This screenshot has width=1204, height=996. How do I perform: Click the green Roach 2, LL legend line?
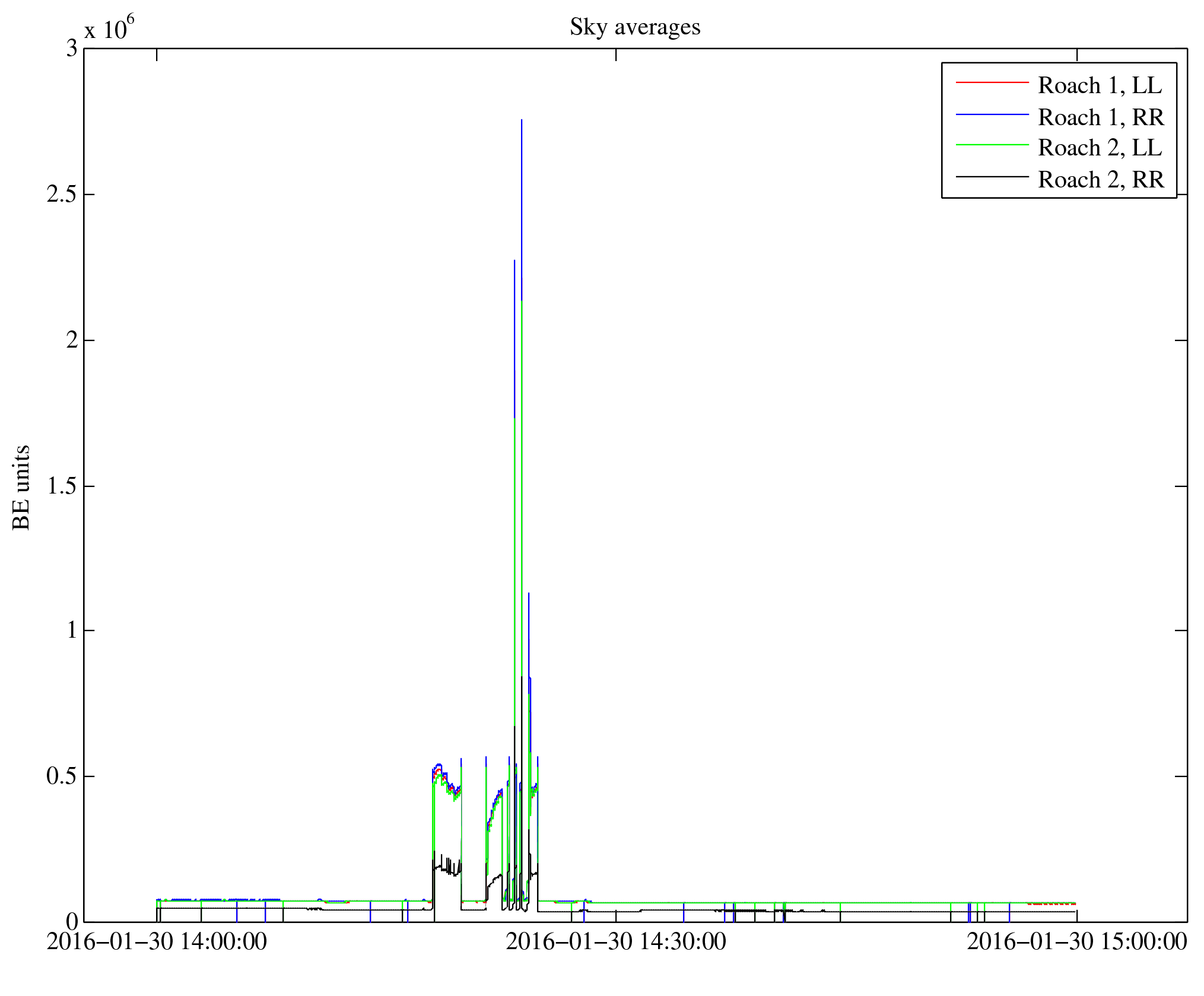click(992, 145)
